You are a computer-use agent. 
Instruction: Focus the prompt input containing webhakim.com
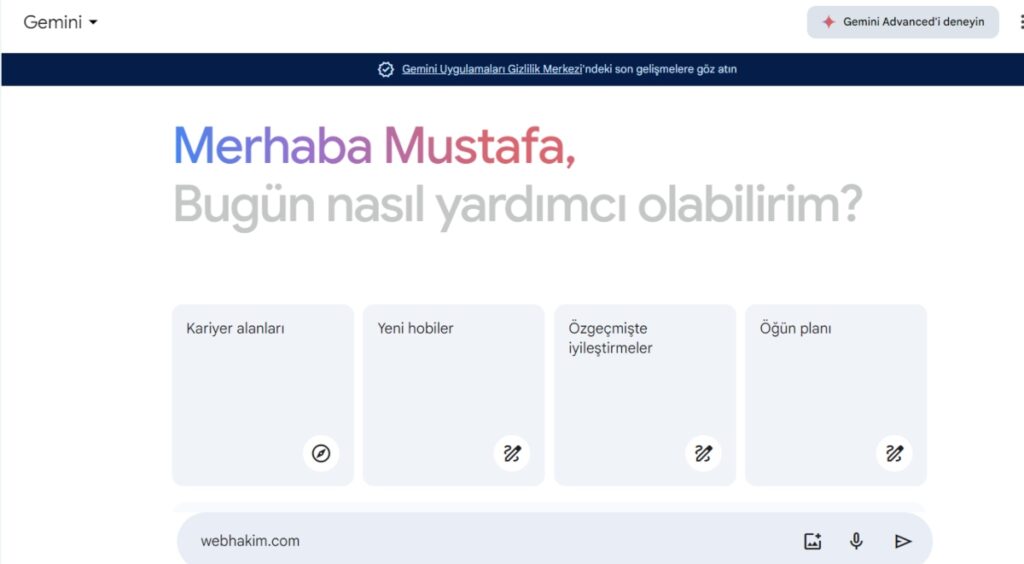tap(480, 541)
